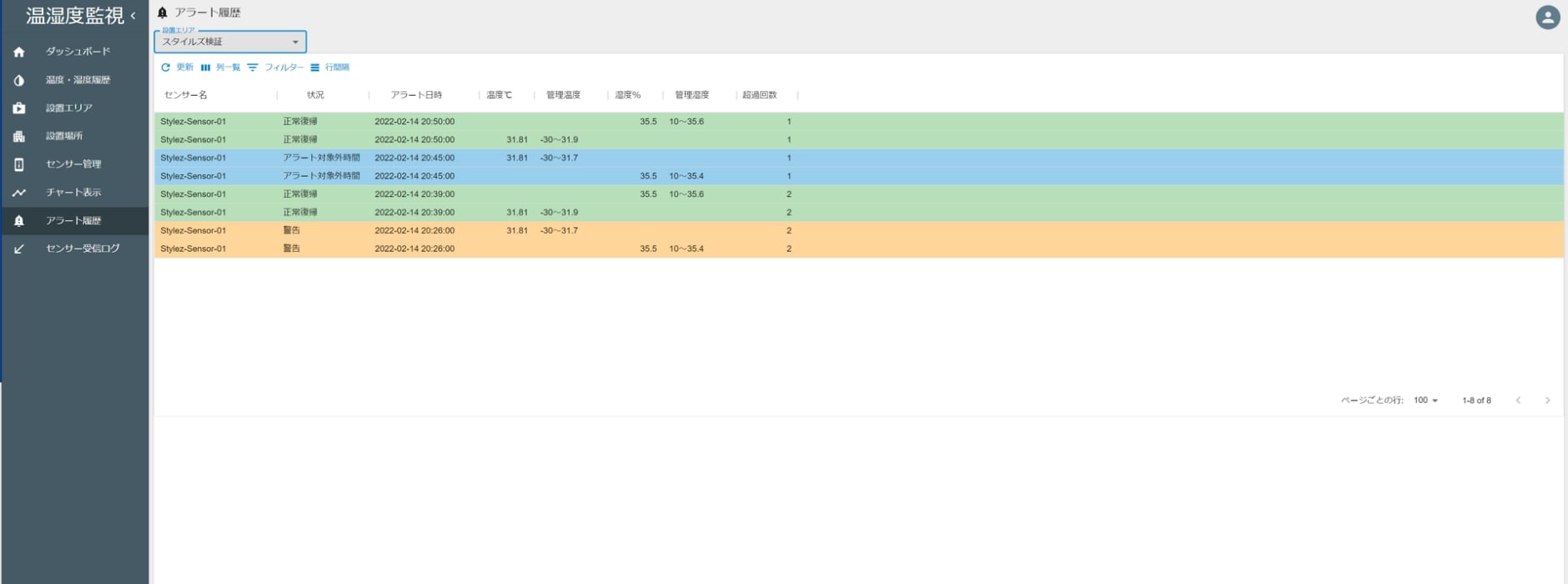Open the user account avatar menu
This screenshot has width=1568, height=584.
pos(1548,18)
